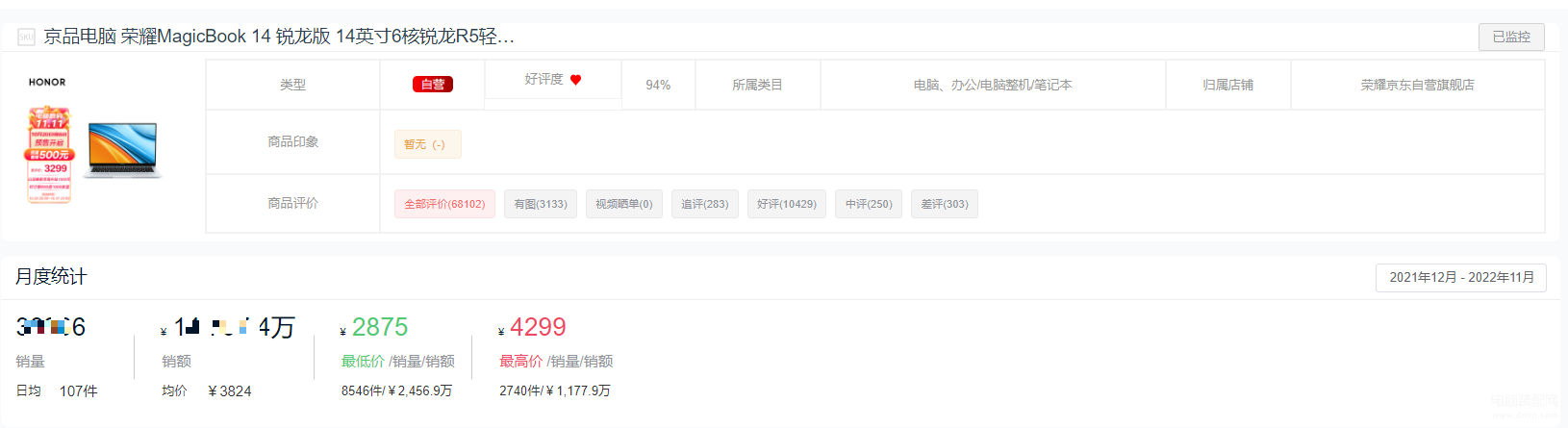The height and width of the screenshot is (428, 1568).
Task: Filter reviews by 好评(10429)
Action: pos(787,204)
